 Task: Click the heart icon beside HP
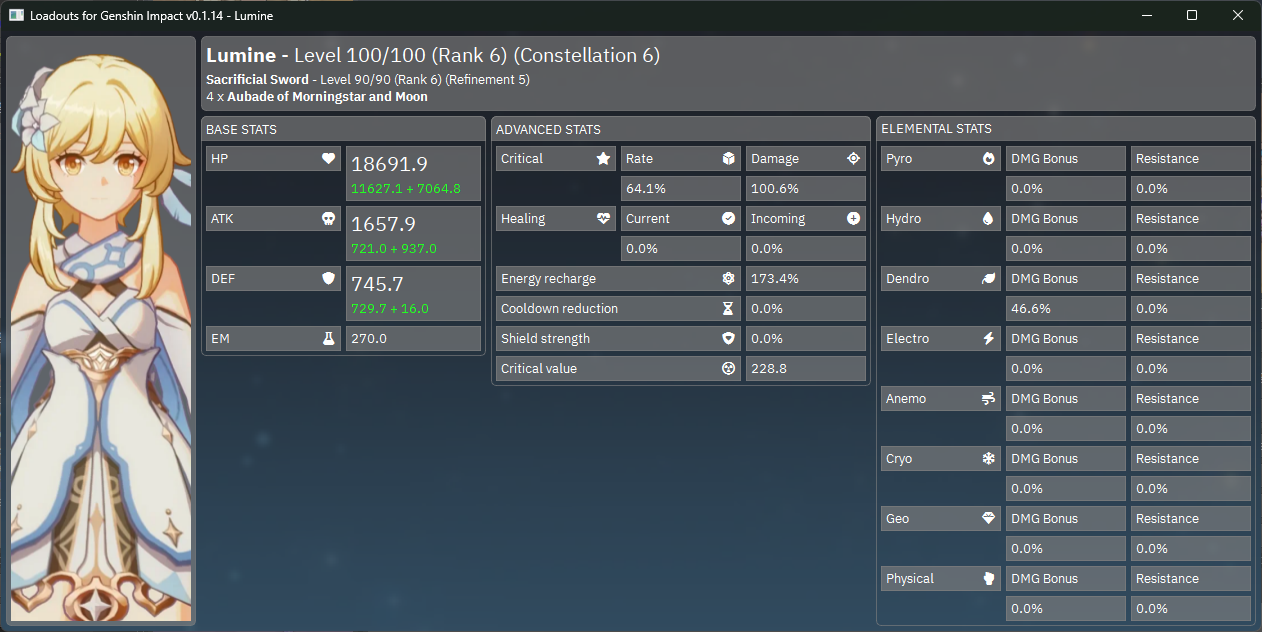click(328, 159)
